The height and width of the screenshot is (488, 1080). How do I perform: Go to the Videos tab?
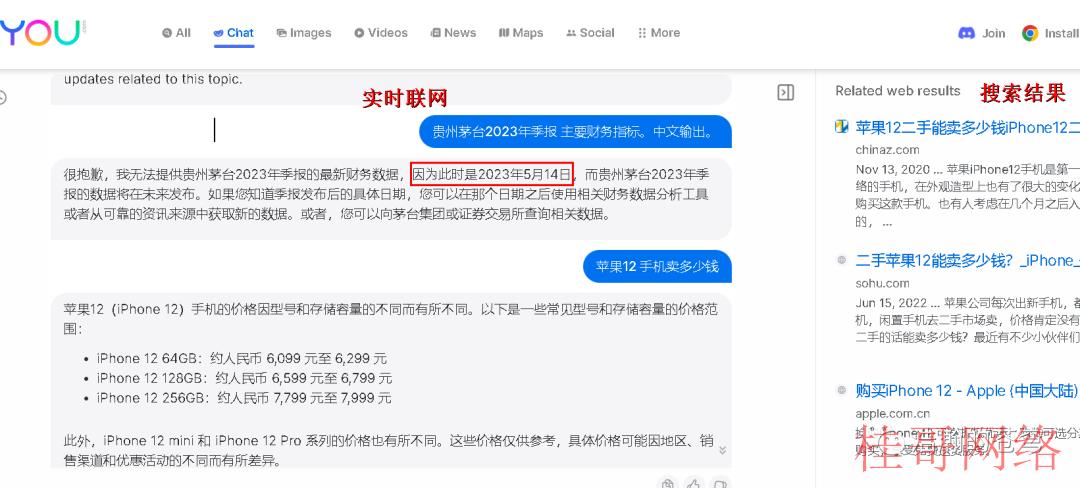coord(381,32)
